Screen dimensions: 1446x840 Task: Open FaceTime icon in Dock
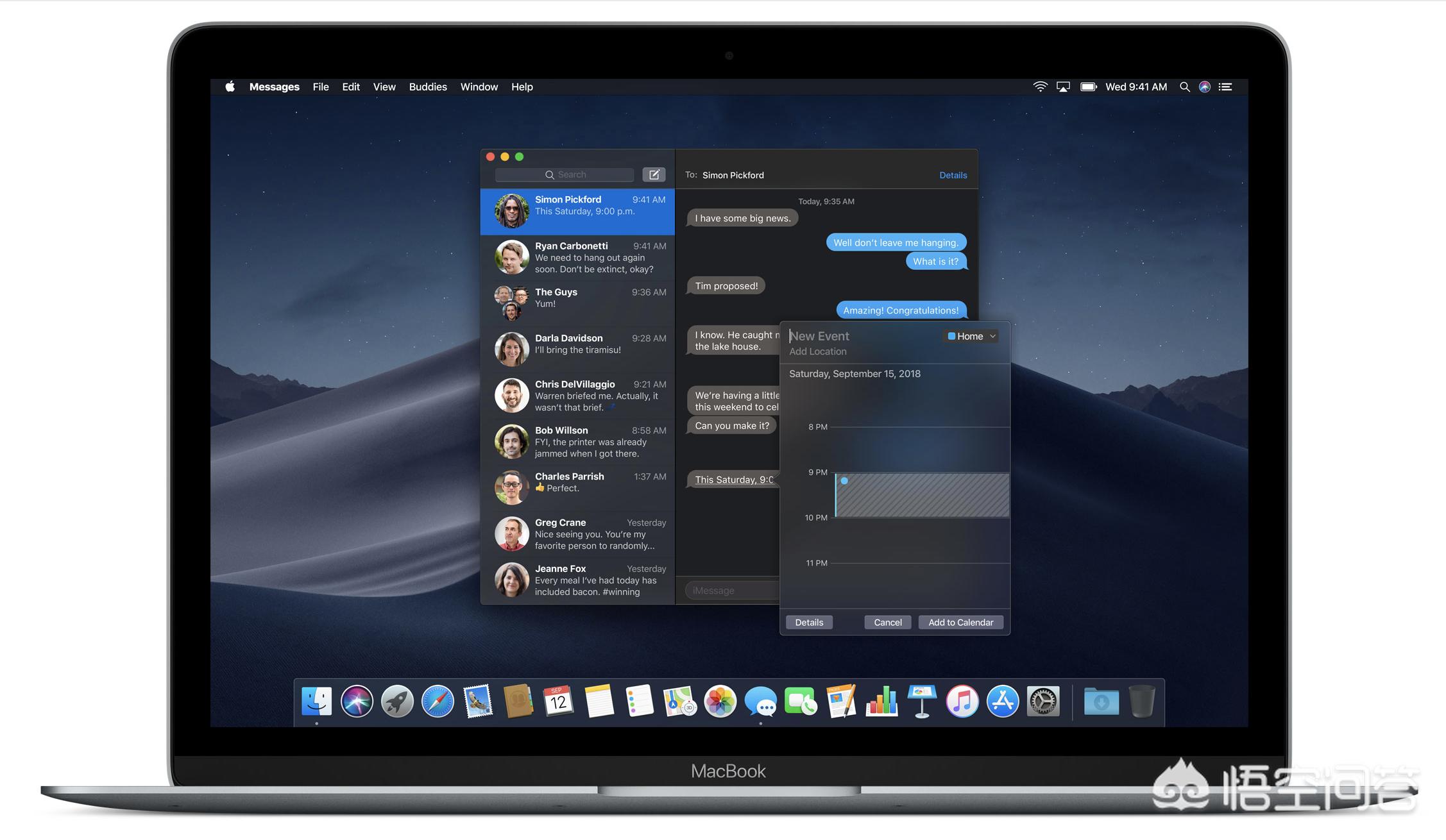point(801,701)
